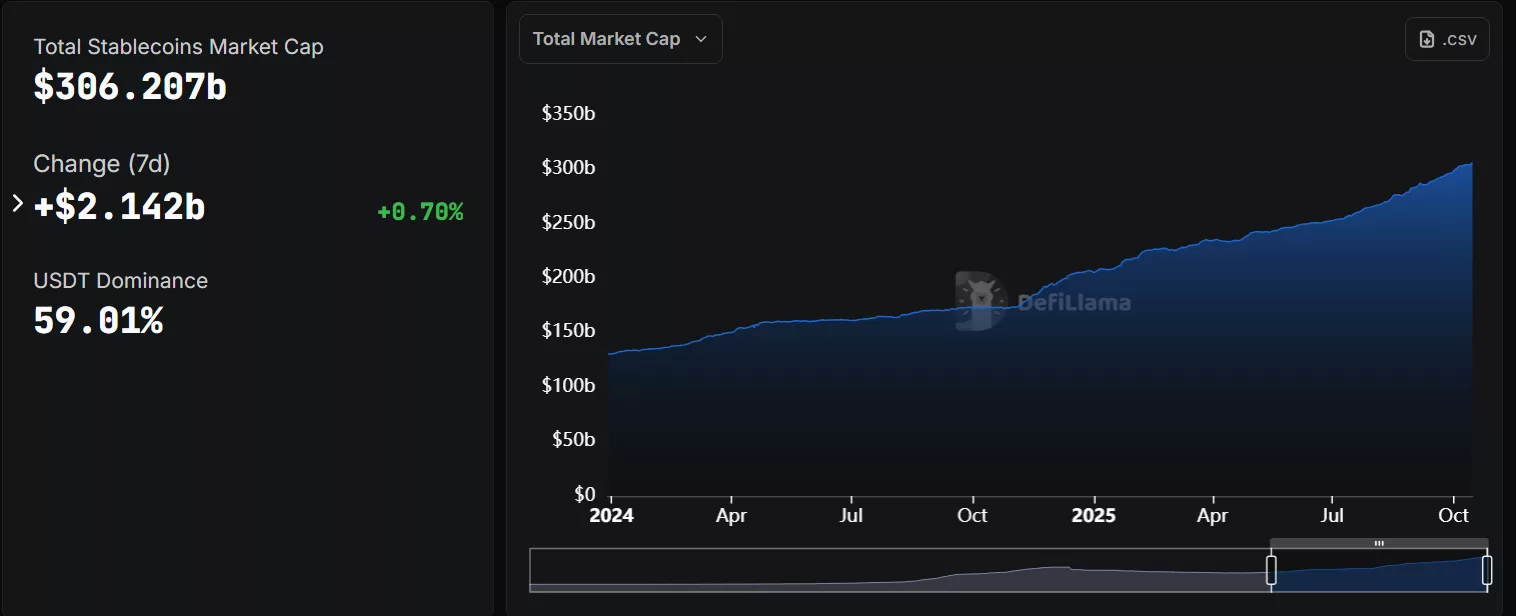Click the USDT Dominance percentage value
Image resolution: width=1516 pixels, height=616 pixels.
tap(98, 321)
